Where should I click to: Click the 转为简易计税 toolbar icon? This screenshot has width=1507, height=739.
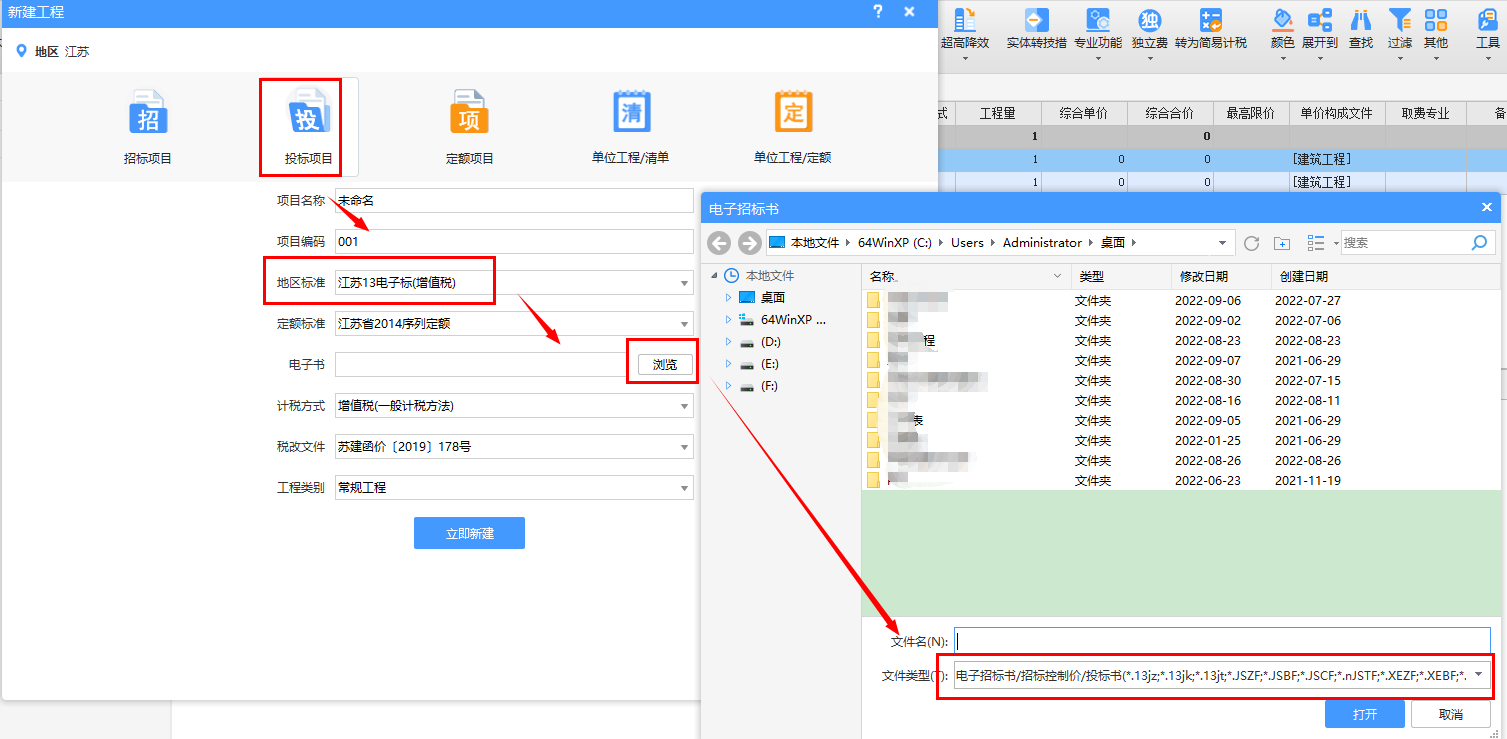(x=1211, y=20)
